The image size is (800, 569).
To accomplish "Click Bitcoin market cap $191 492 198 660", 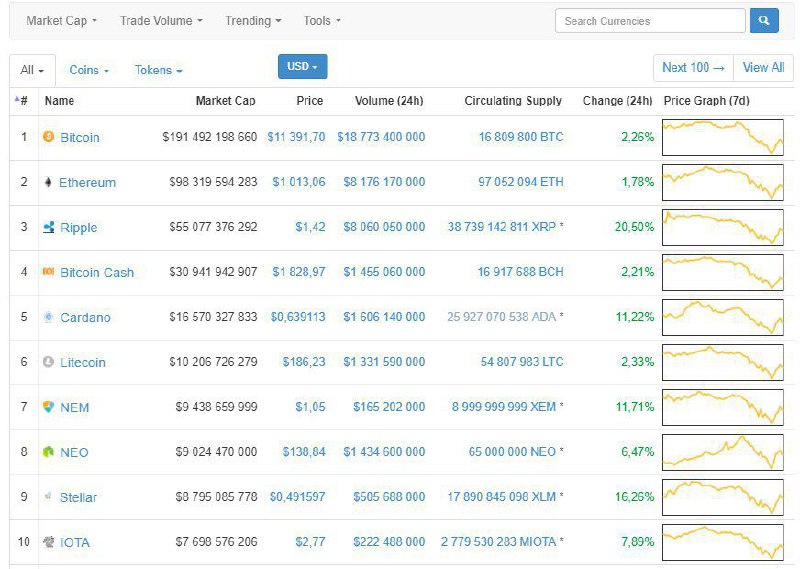I will (210, 137).
